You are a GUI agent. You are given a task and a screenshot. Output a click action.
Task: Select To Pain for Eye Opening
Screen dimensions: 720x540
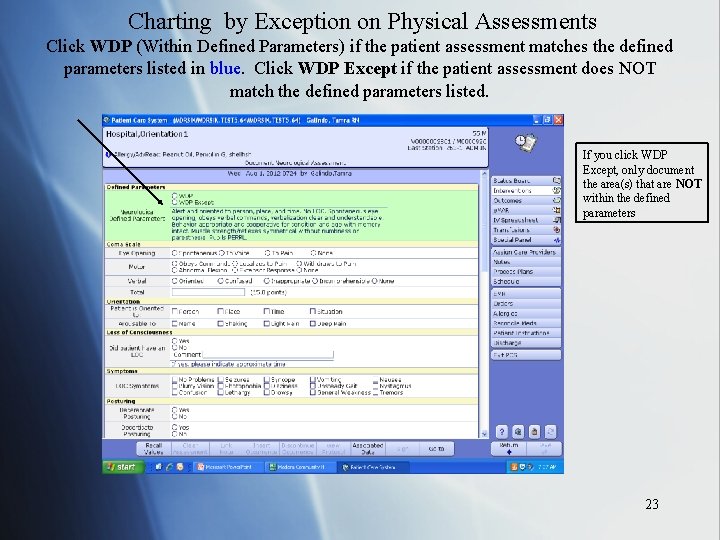pyautogui.click(x=267, y=253)
